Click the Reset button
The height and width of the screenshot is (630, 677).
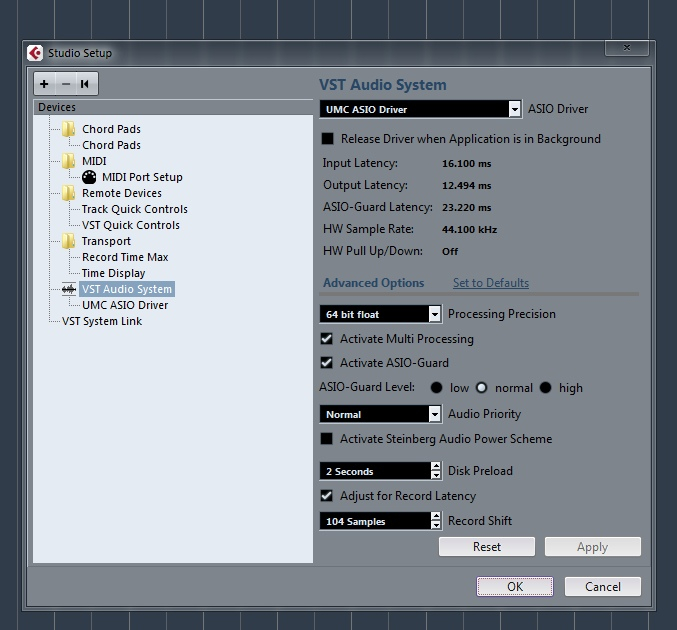click(487, 547)
